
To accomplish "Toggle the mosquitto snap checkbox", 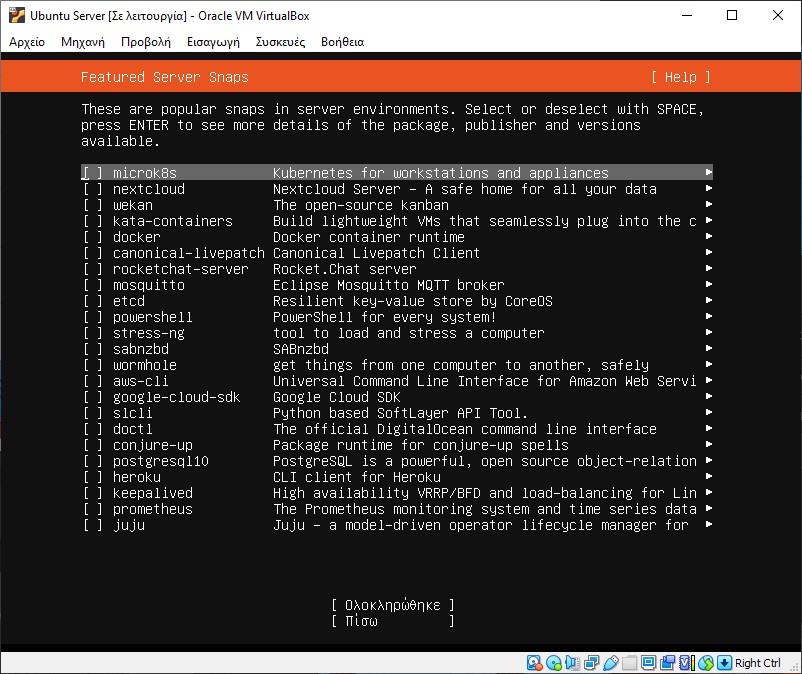I will tap(93, 285).
